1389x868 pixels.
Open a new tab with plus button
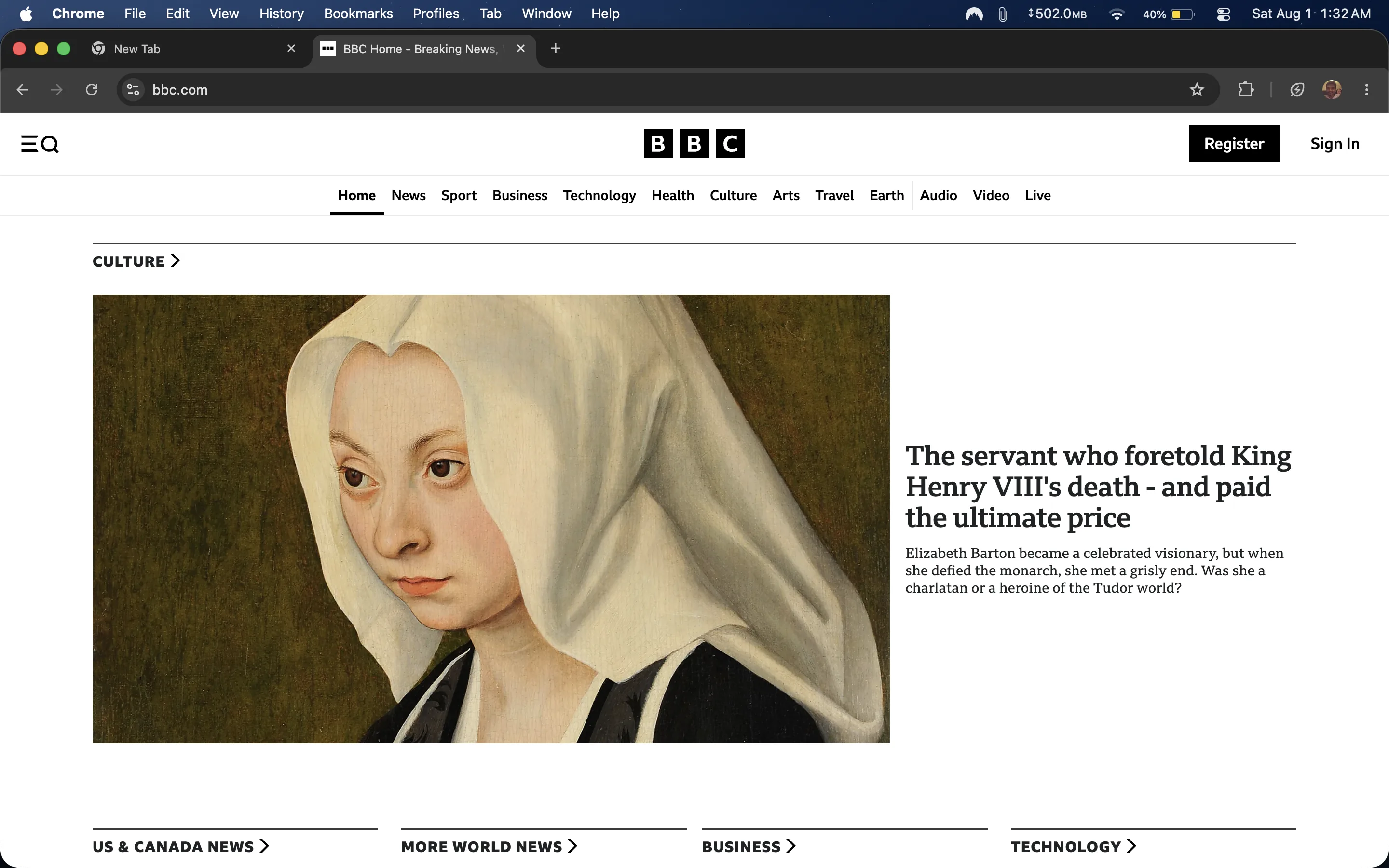click(x=555, y=49)
